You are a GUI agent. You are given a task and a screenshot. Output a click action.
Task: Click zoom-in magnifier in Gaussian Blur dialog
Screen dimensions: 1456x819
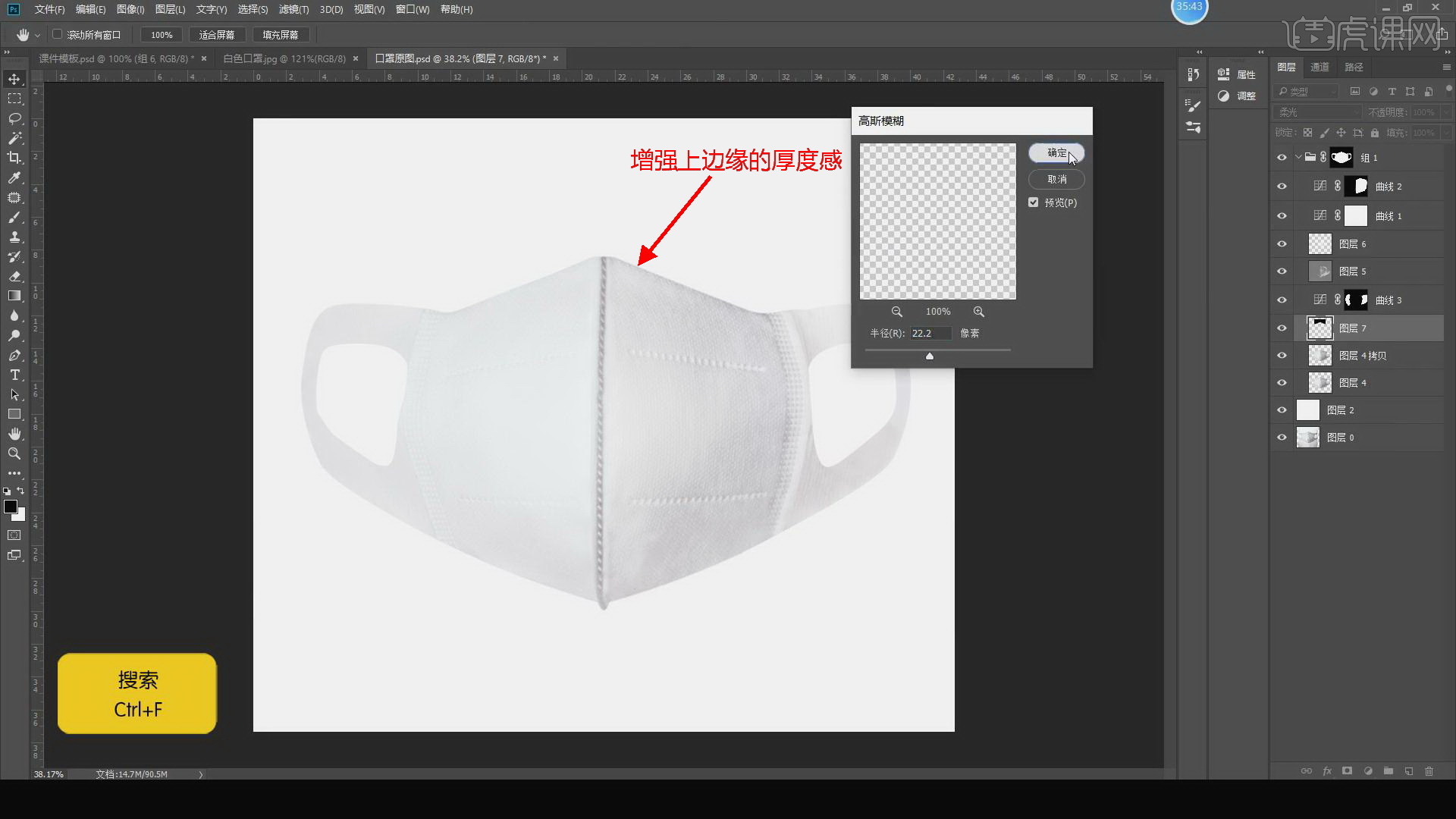click(x=978, y=312)
